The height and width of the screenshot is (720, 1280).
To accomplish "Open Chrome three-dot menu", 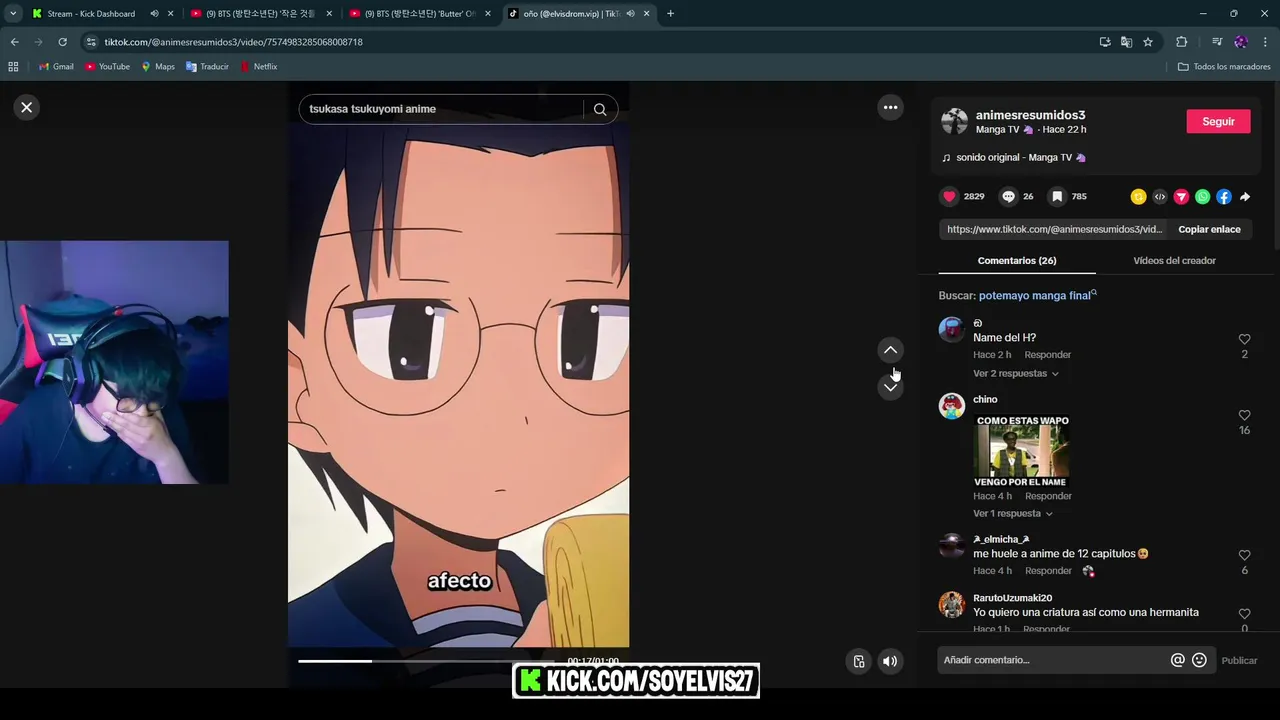I will [x=1265, y=42].
